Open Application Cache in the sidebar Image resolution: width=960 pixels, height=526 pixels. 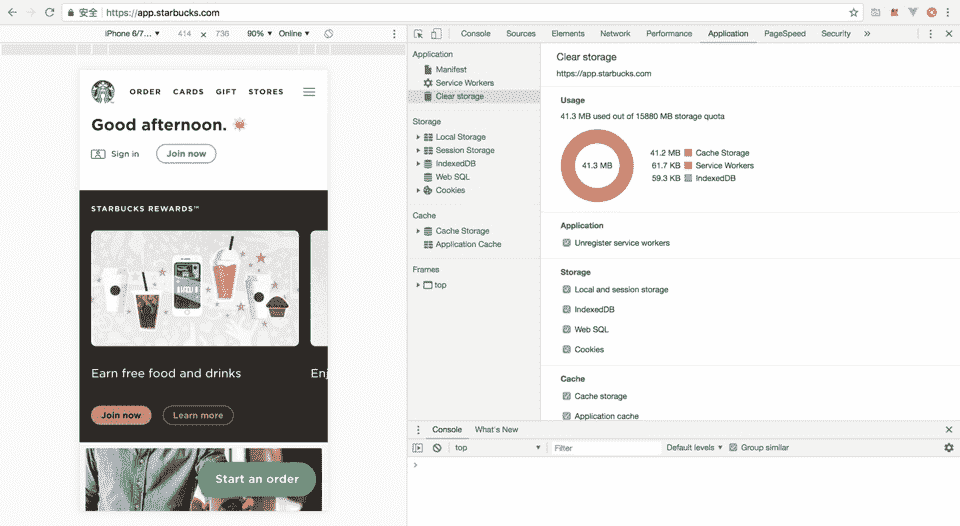click(x=468, y=244)
